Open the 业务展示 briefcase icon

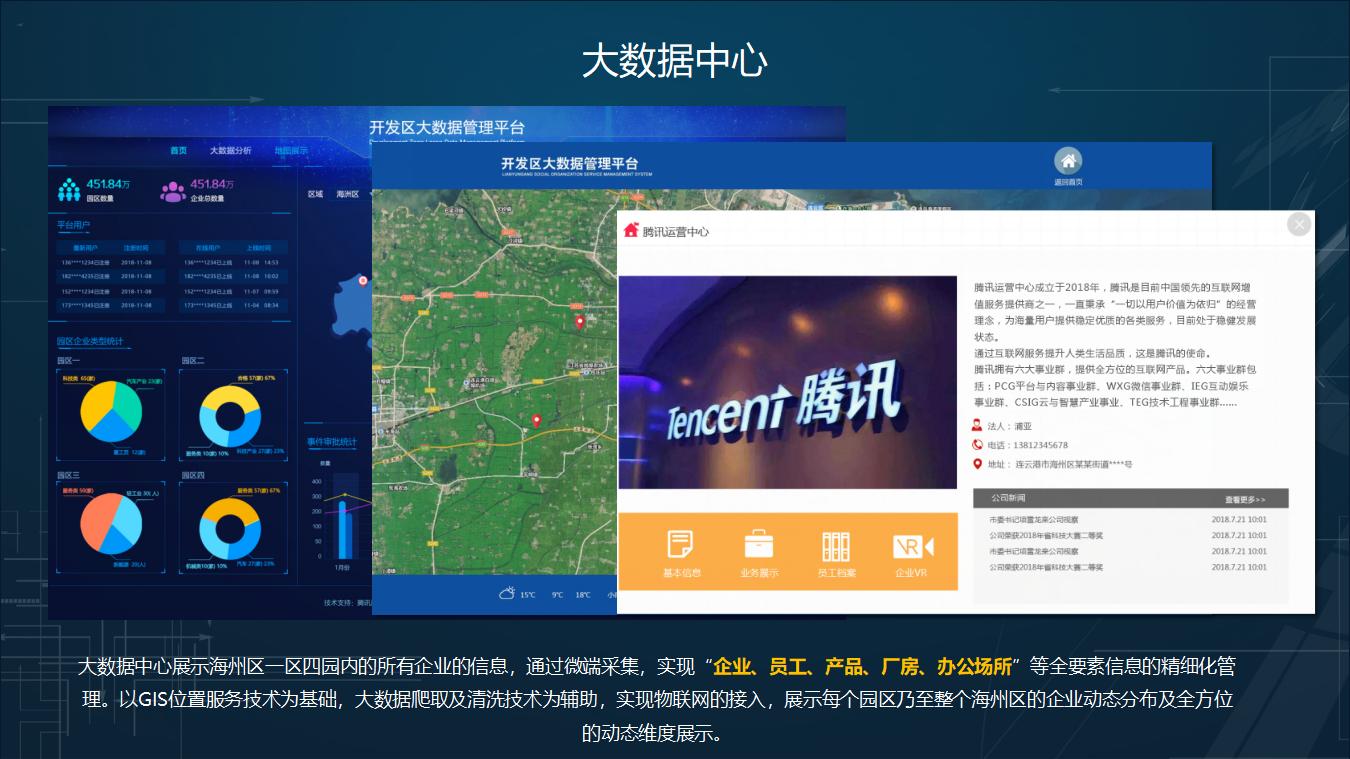point(758,545)
